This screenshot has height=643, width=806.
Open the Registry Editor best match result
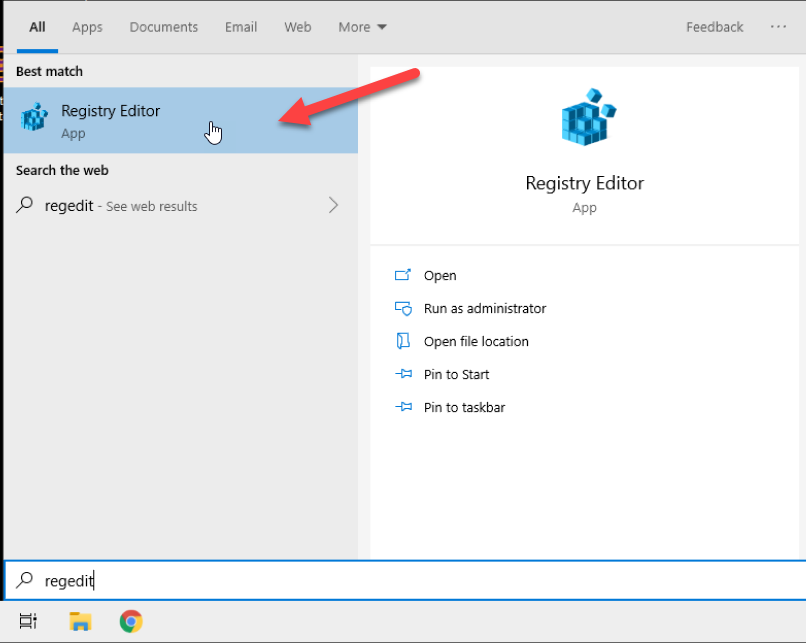click(180, 120)
